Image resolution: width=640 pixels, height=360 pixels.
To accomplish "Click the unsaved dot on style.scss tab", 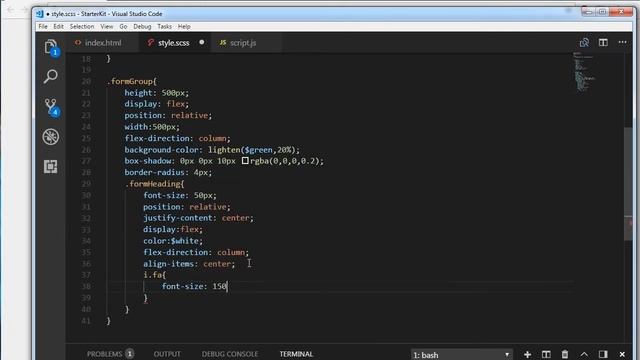I will [202, 42].
